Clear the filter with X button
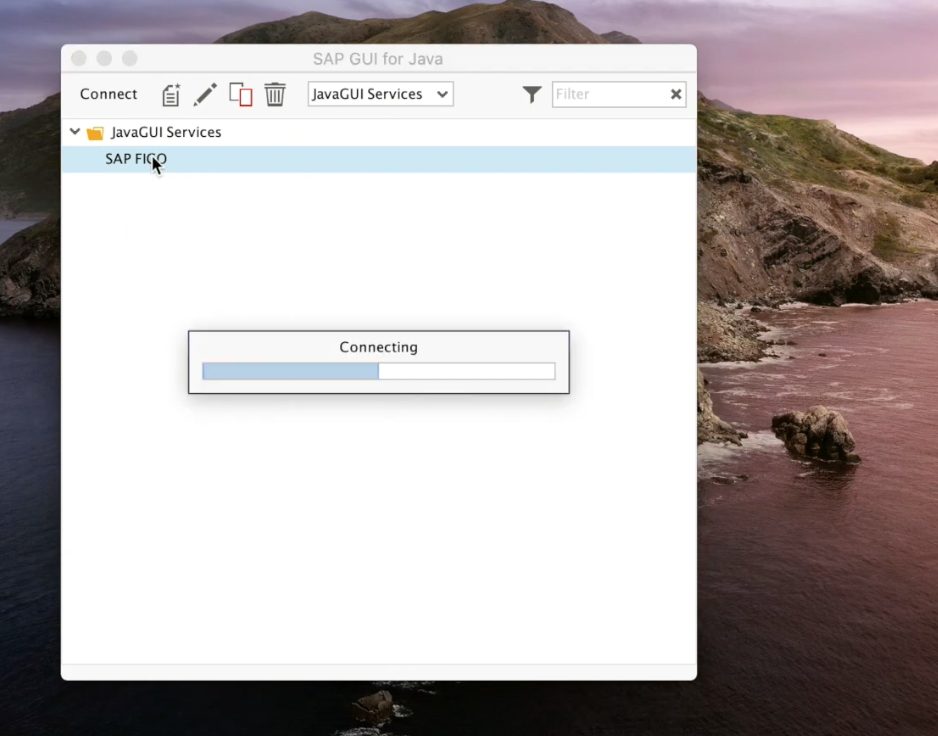The image size is (938, 736). coord(676,94)
